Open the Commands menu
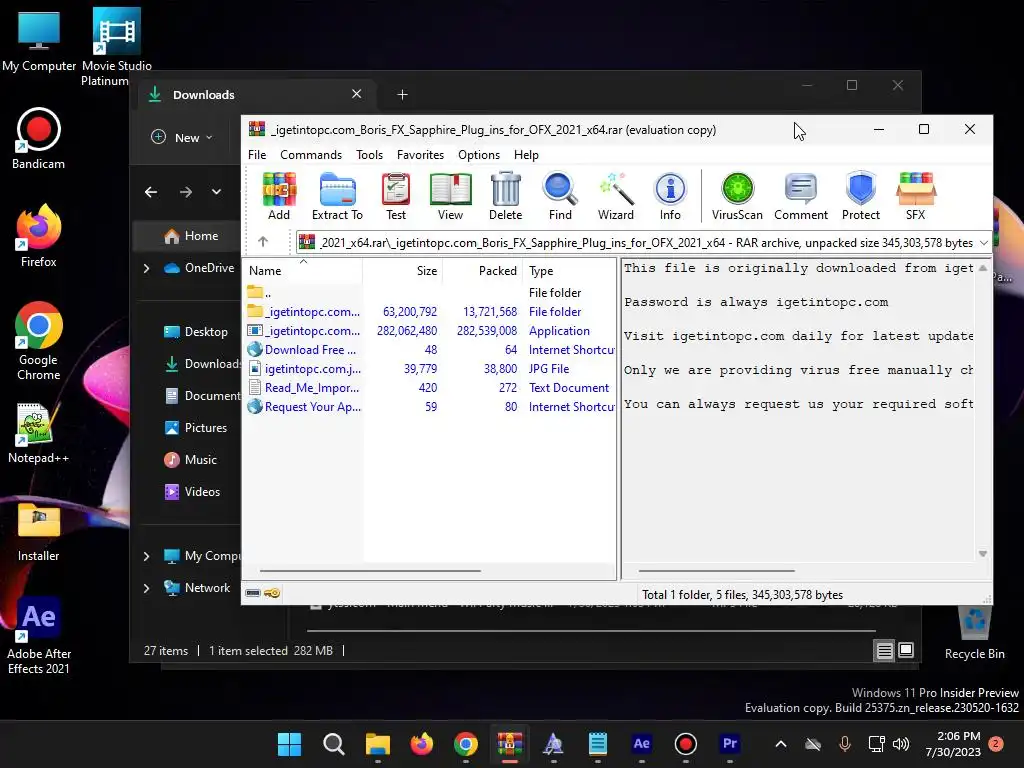 pyautogui.click(x=311, y=155)
